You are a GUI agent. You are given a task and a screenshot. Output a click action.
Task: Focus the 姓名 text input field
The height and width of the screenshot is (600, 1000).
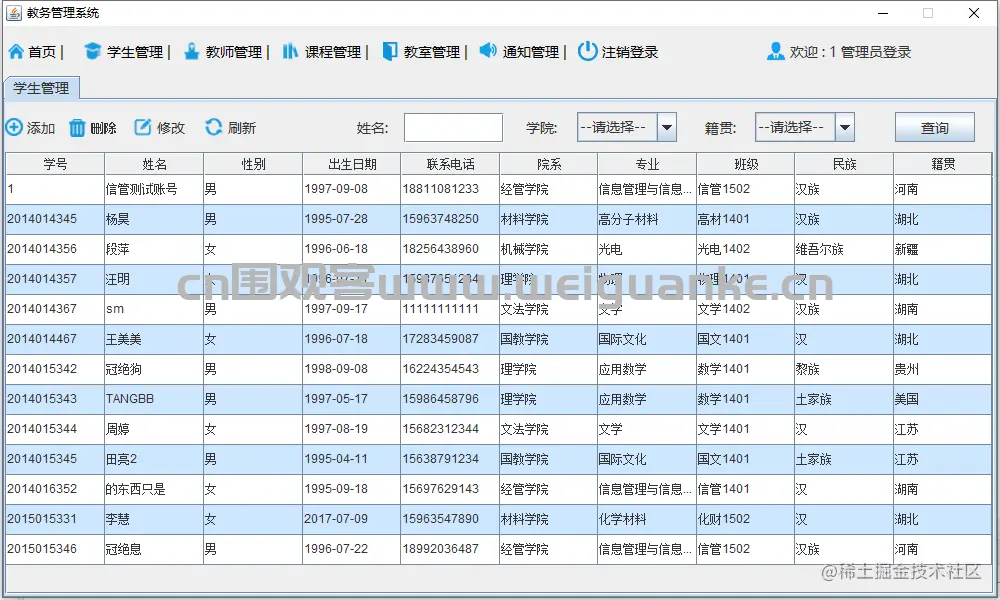click(453, 128)
